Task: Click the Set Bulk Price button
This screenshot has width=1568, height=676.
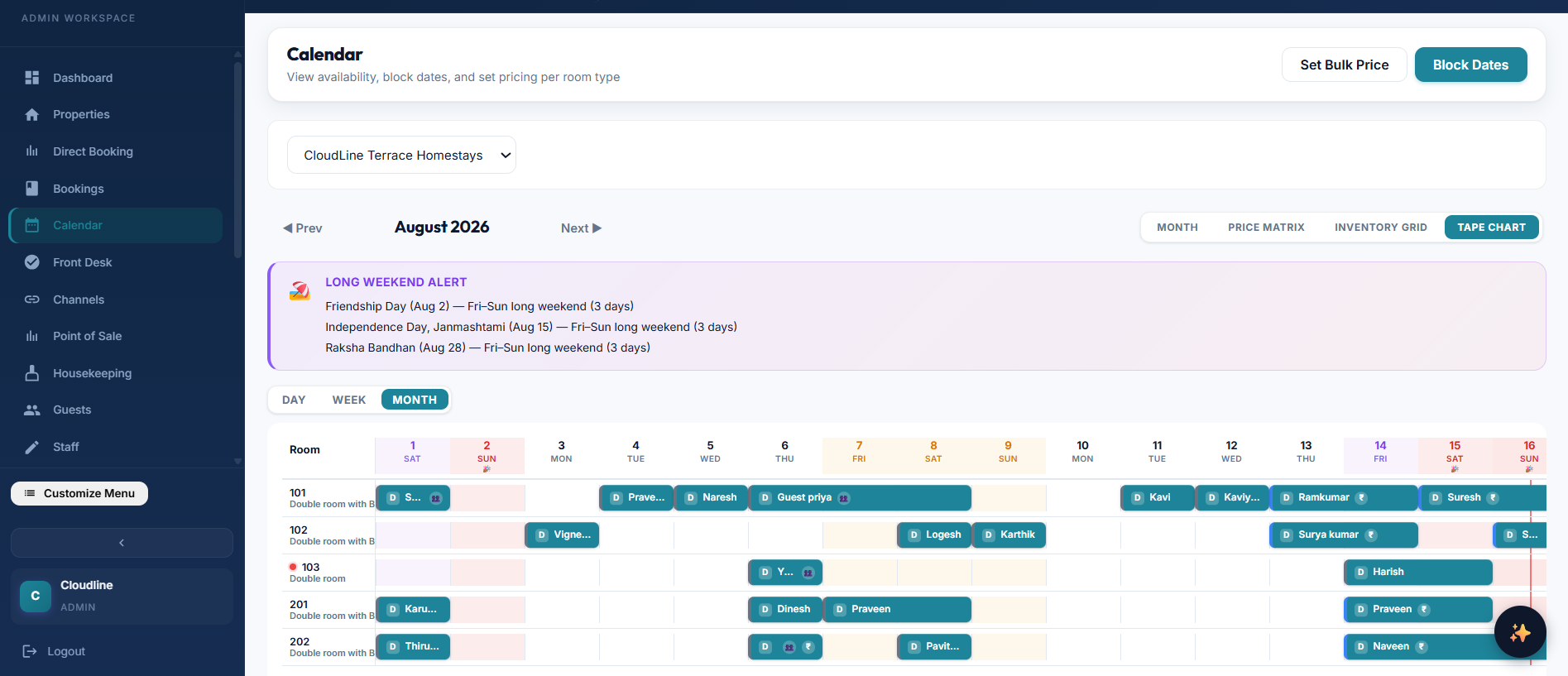Action: point(1345,65)
